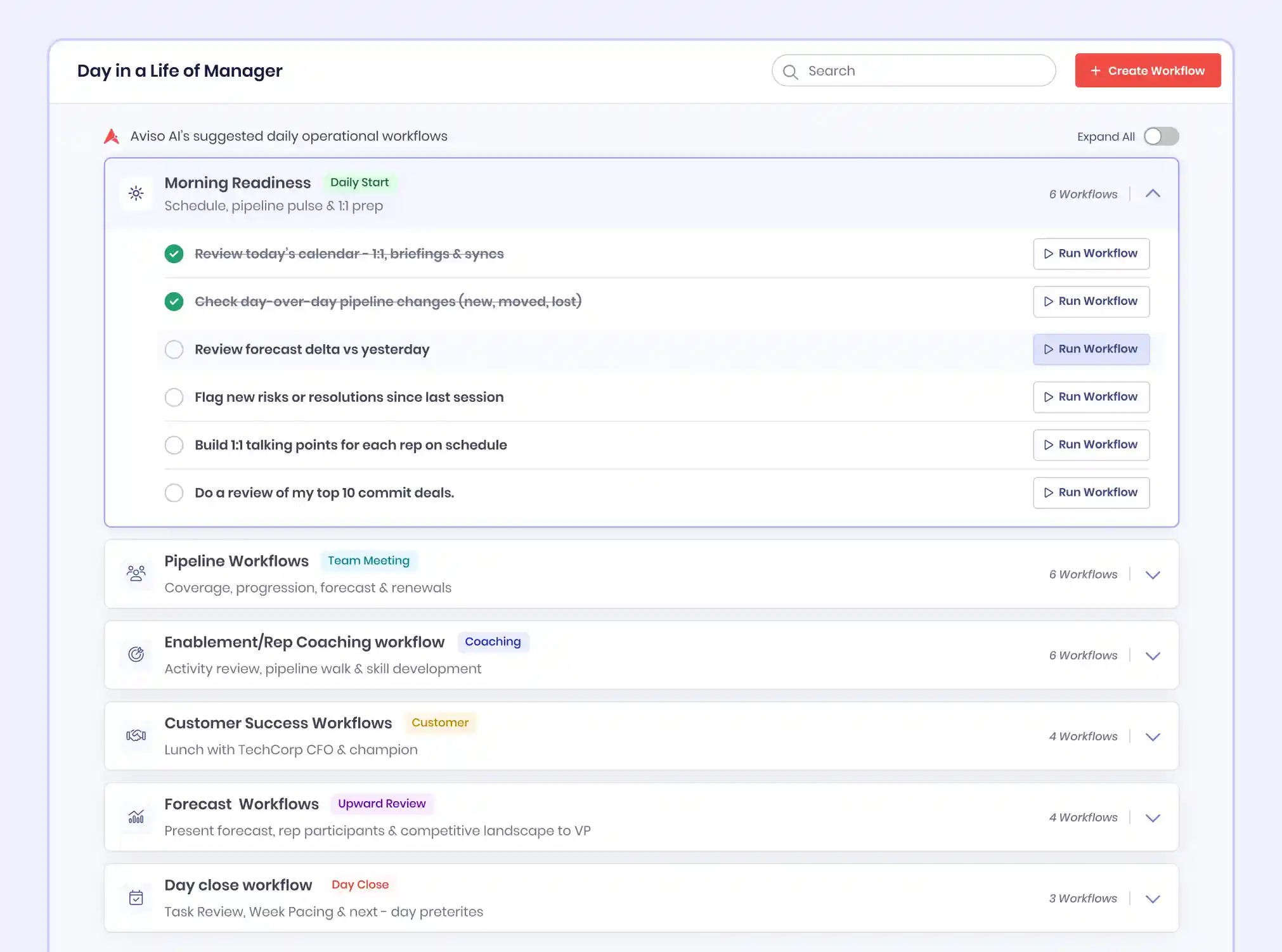The height and width of the screenshot is (952, 1282).
Task: Collapse the Morning Readiness section
Action: 1153,193
